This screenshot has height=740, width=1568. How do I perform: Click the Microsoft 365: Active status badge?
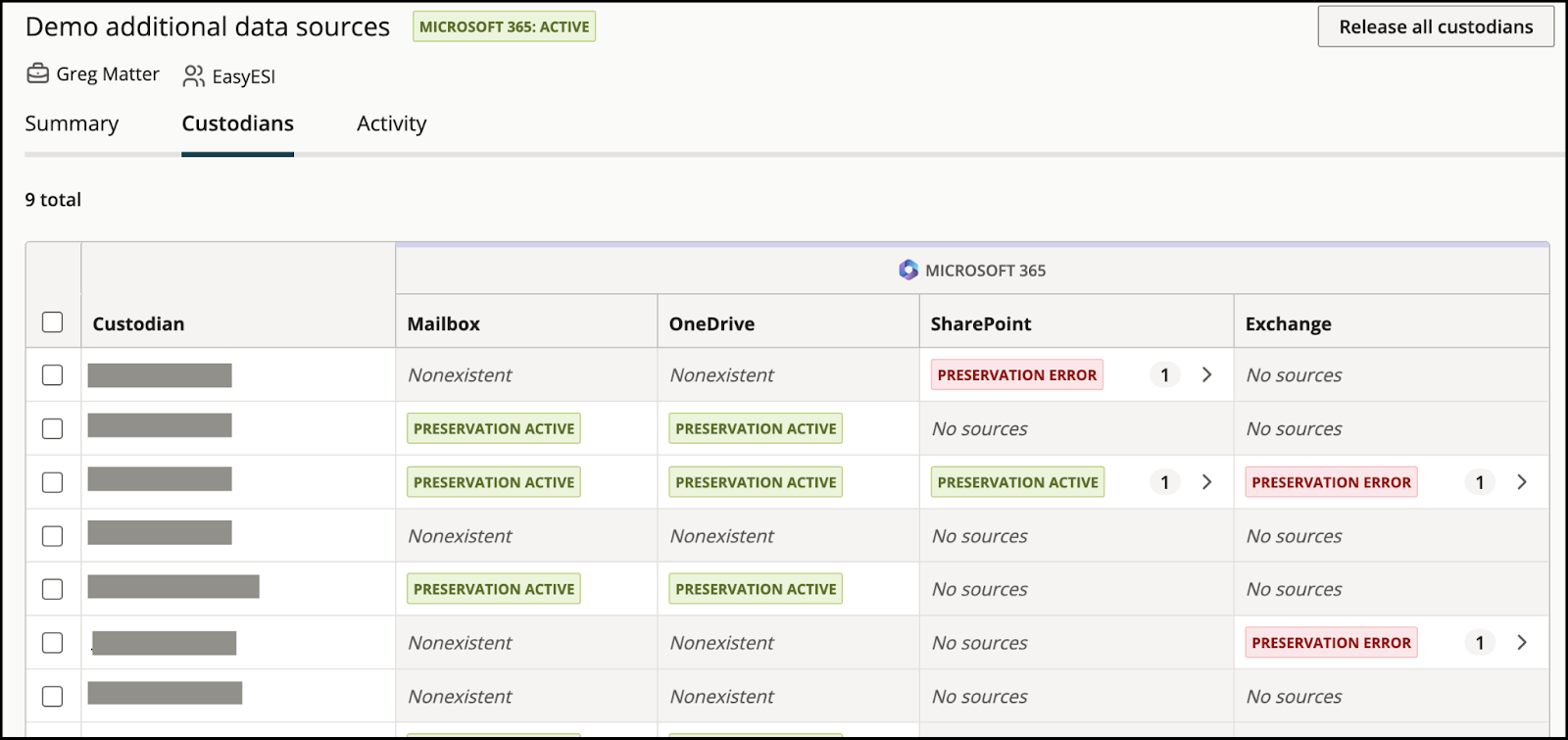click(x=505, y=26)
